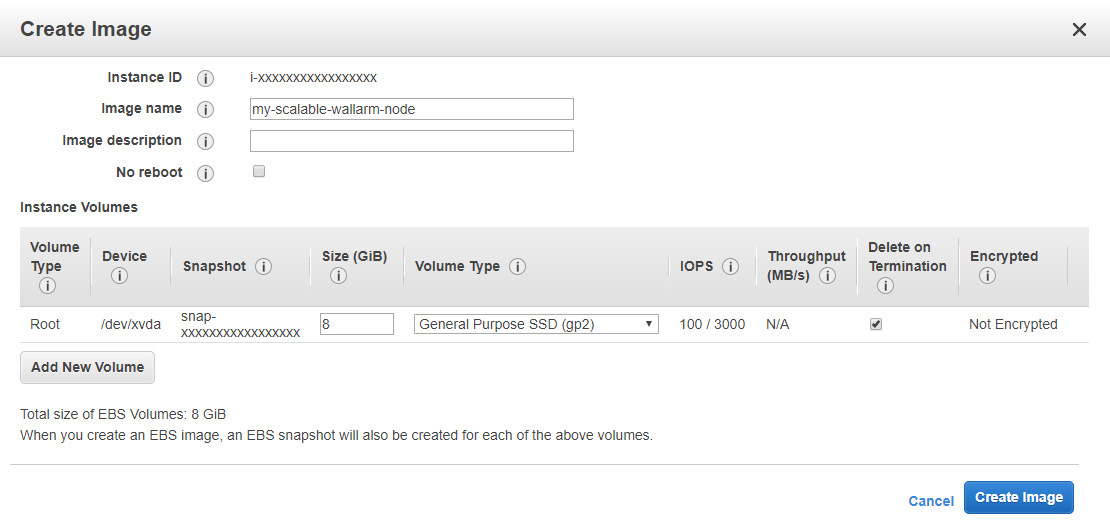Click into the Image description field
Image resolution: width=1110 pixels, height=532 pixels.
coord(411,141)
